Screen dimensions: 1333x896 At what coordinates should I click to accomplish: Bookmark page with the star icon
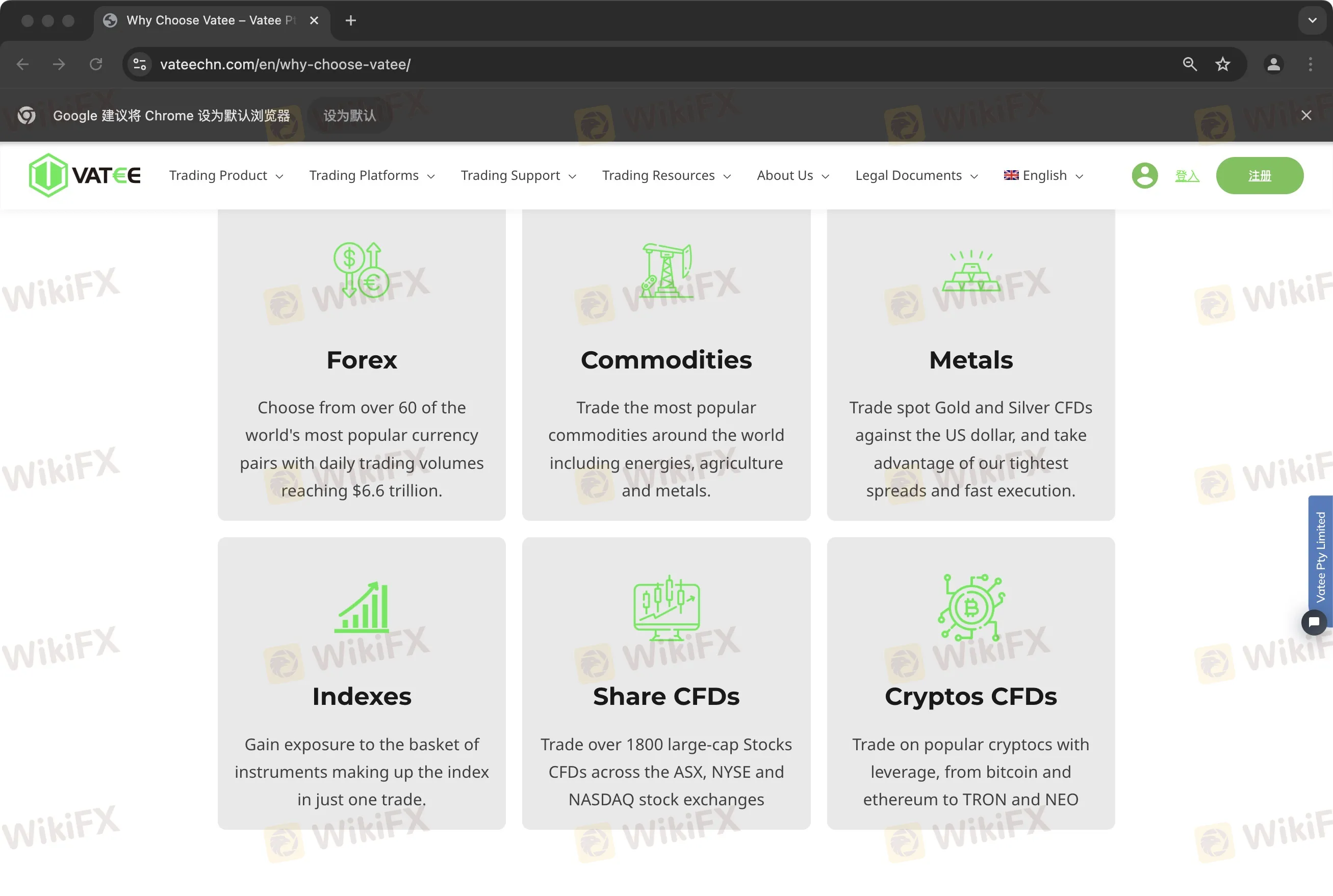(1223, 64)
